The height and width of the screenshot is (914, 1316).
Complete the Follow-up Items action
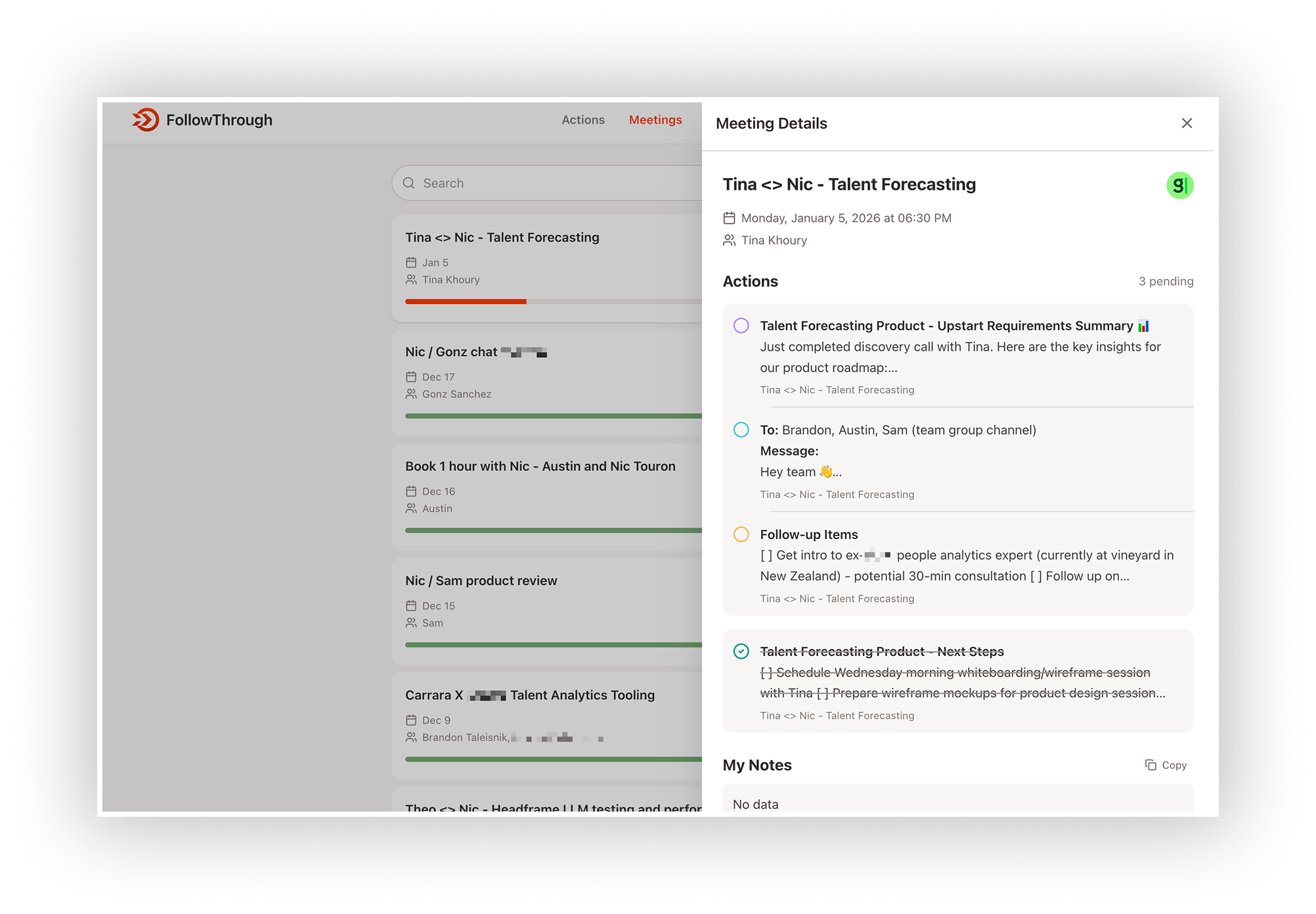pyautogui.click(x=741, y=534)
